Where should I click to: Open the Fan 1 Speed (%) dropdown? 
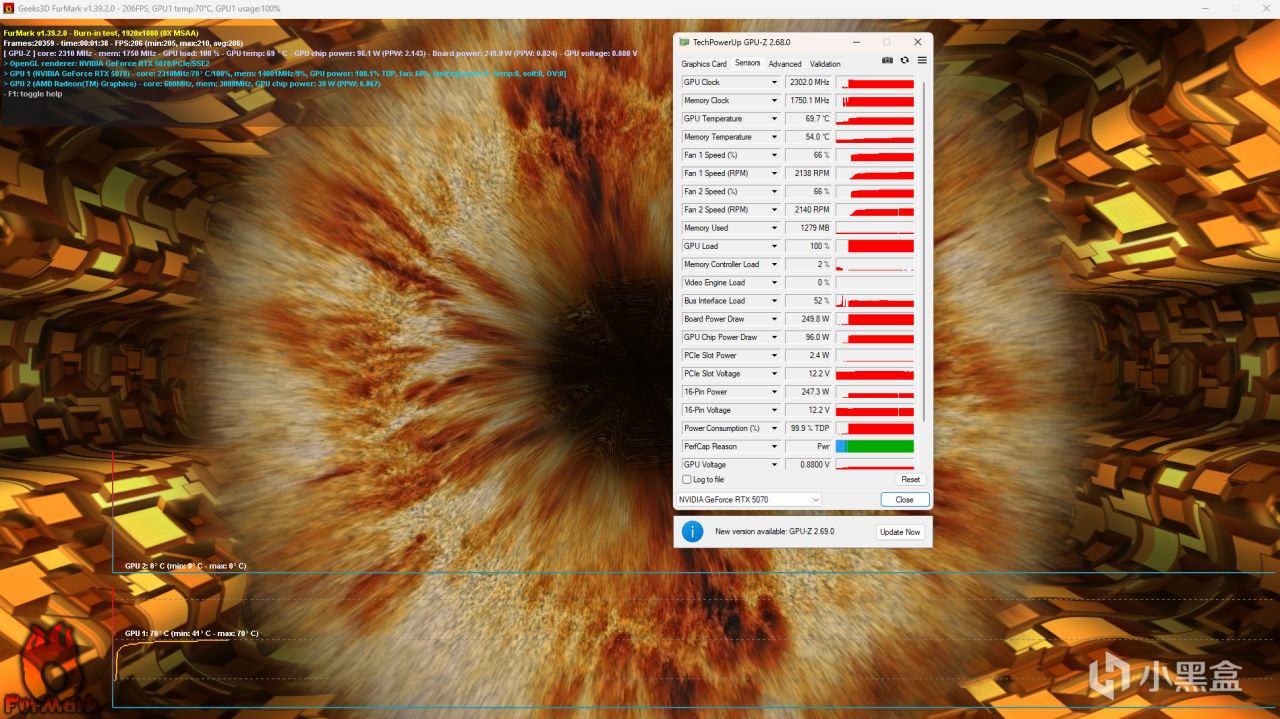point(774,155)
